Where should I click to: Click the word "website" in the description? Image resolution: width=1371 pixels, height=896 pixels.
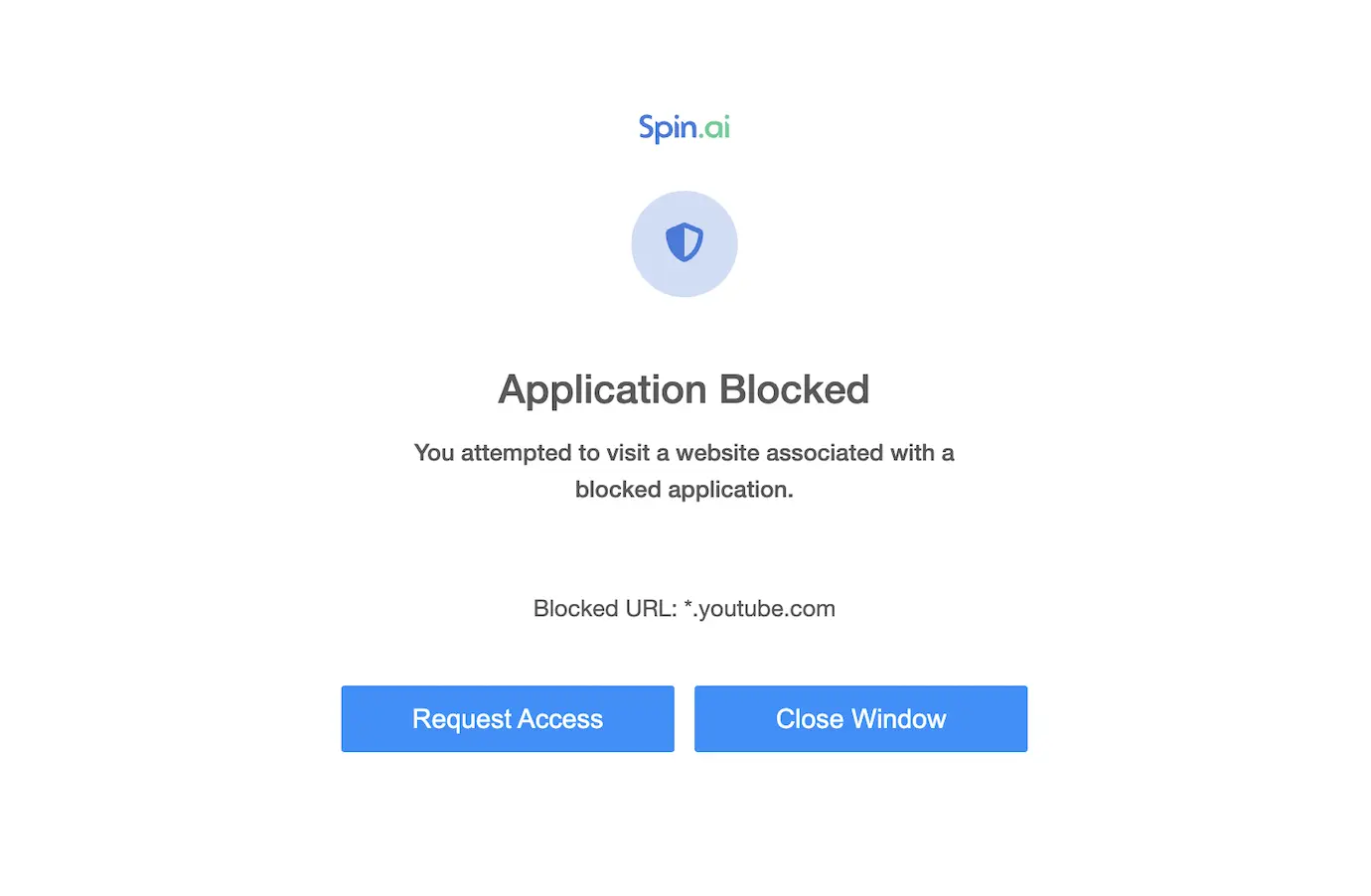point(716,453)
